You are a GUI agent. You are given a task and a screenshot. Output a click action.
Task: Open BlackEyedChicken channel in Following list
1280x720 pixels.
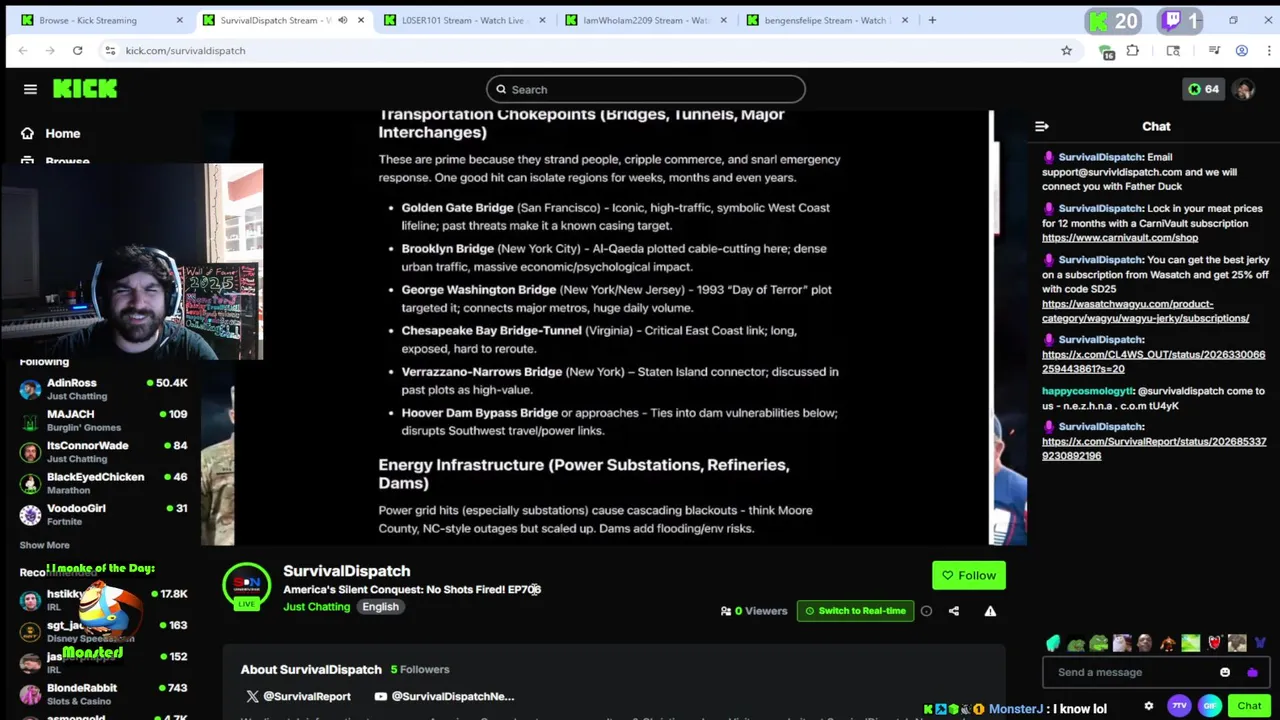103,483
